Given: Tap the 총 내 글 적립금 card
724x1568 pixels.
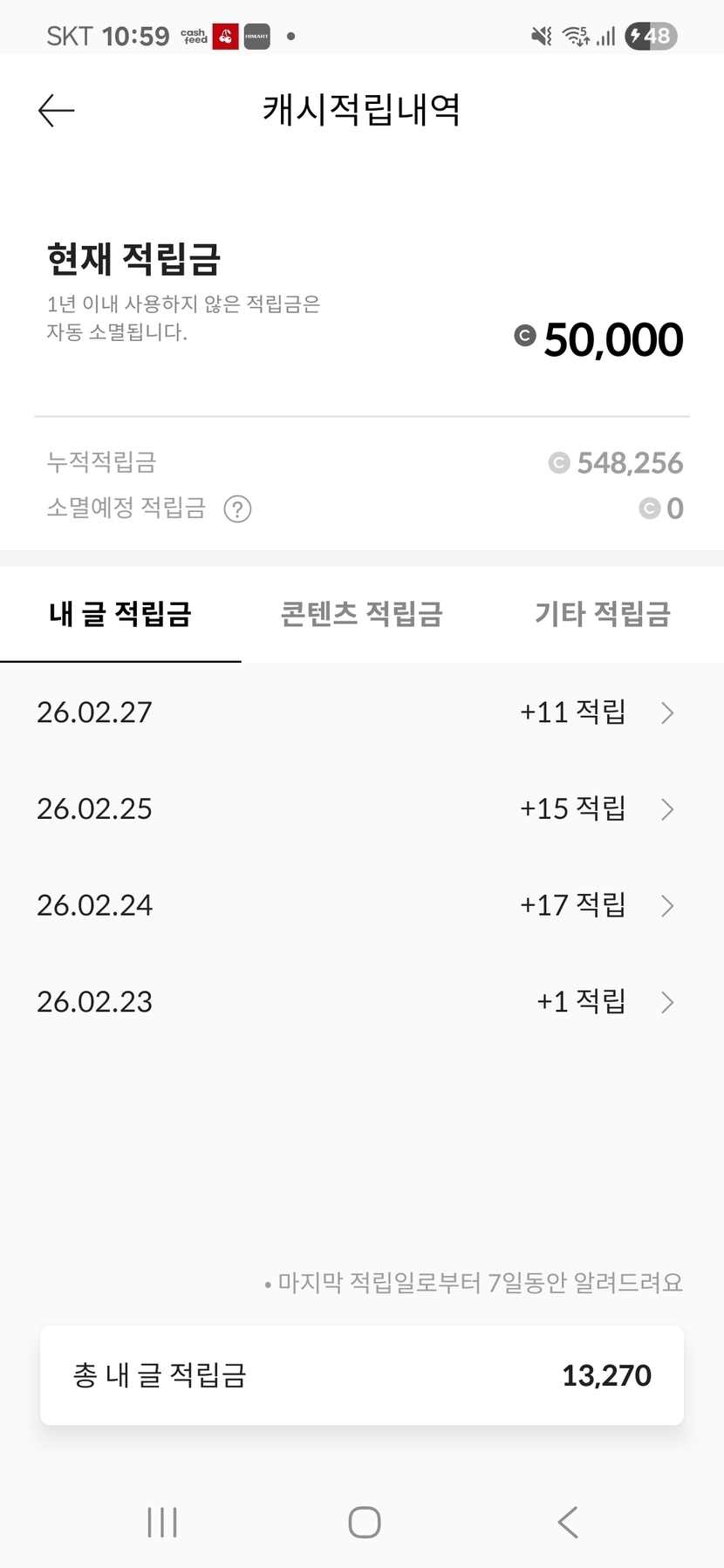Looking at the screenshot, I should 361,1375.
